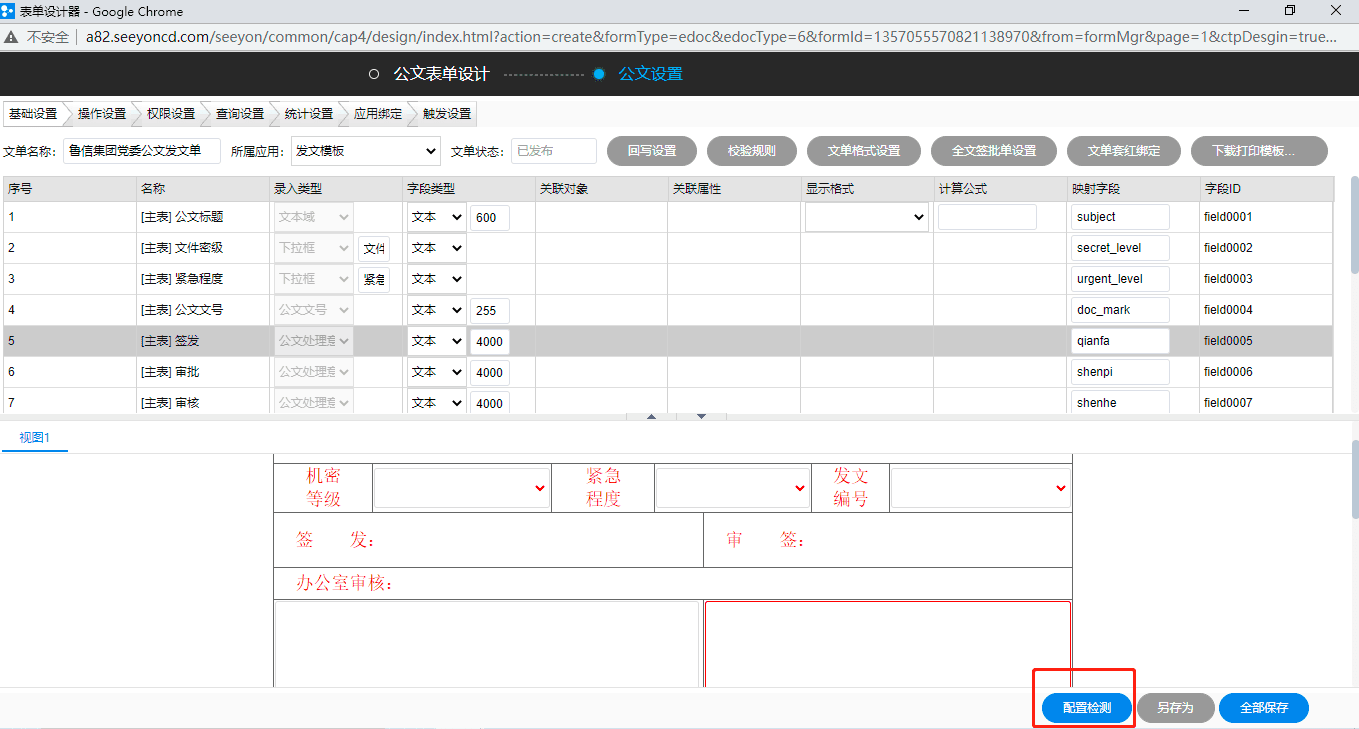1359x729 pixels.
Task: Click the doc_mark mapping field
Action: tap(1120, 310)
